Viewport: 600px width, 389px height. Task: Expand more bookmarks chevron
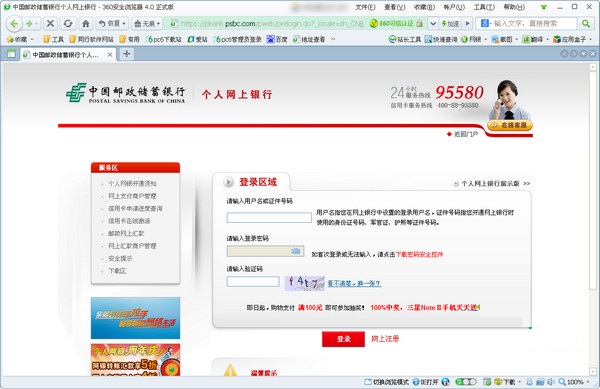click(x=333, y=39)
